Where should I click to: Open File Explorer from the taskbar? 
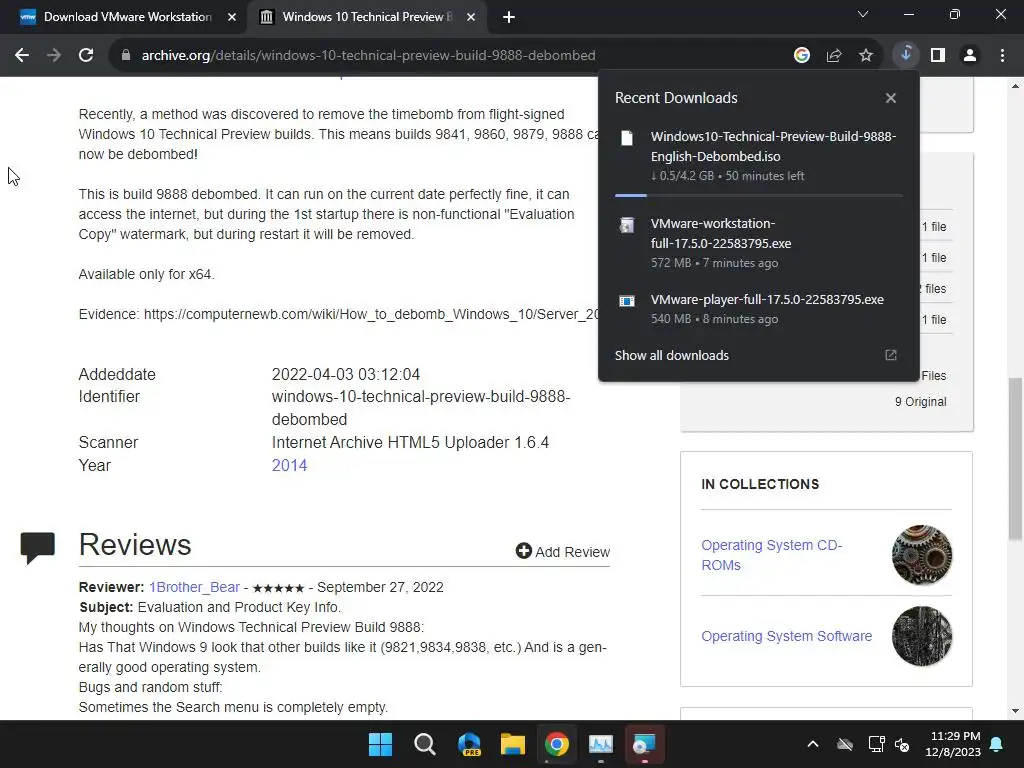513,744
